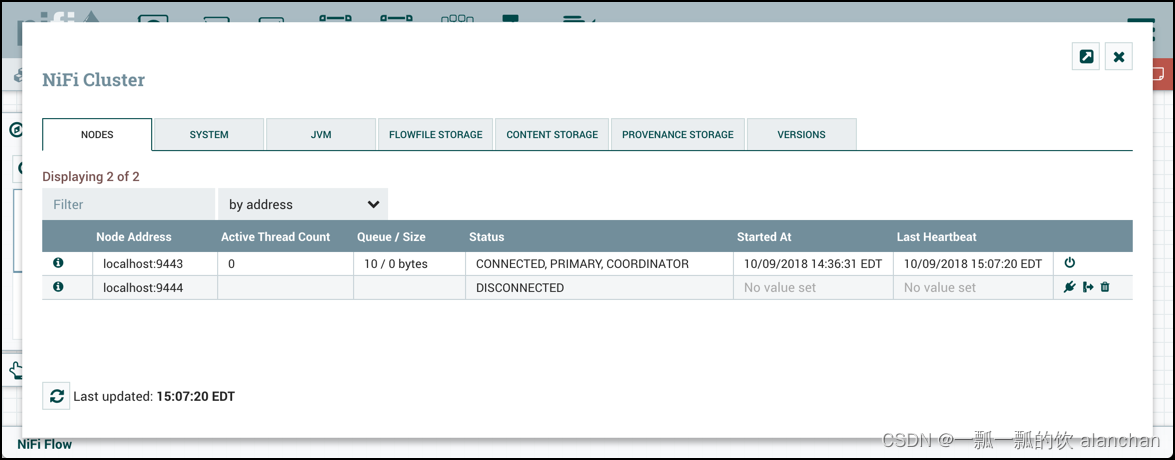1175x460 pixels.
Task: Sort by Status column header
Action: (486, 237)
